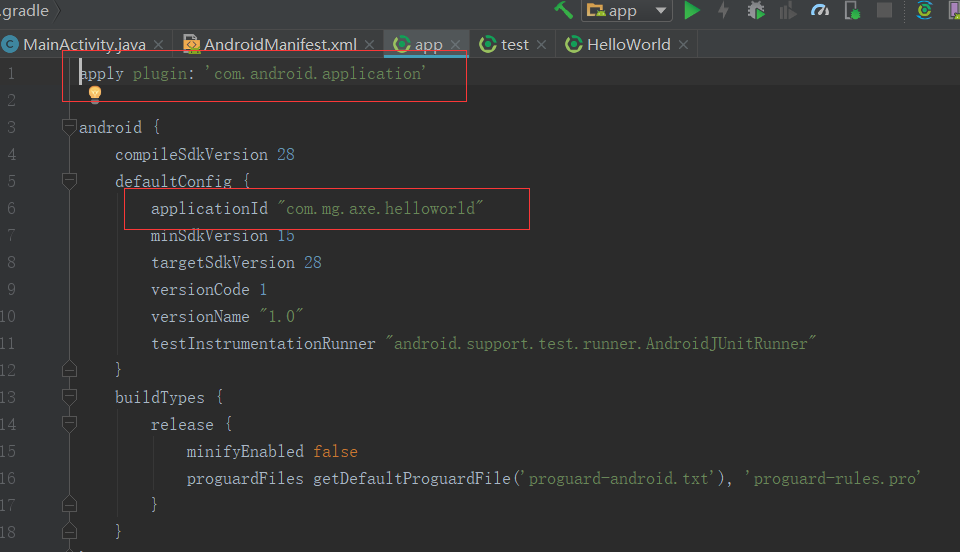Attach debugger to Android process icon
The width and height of the screenshot is (960, 552).
[x=852, y=10]
